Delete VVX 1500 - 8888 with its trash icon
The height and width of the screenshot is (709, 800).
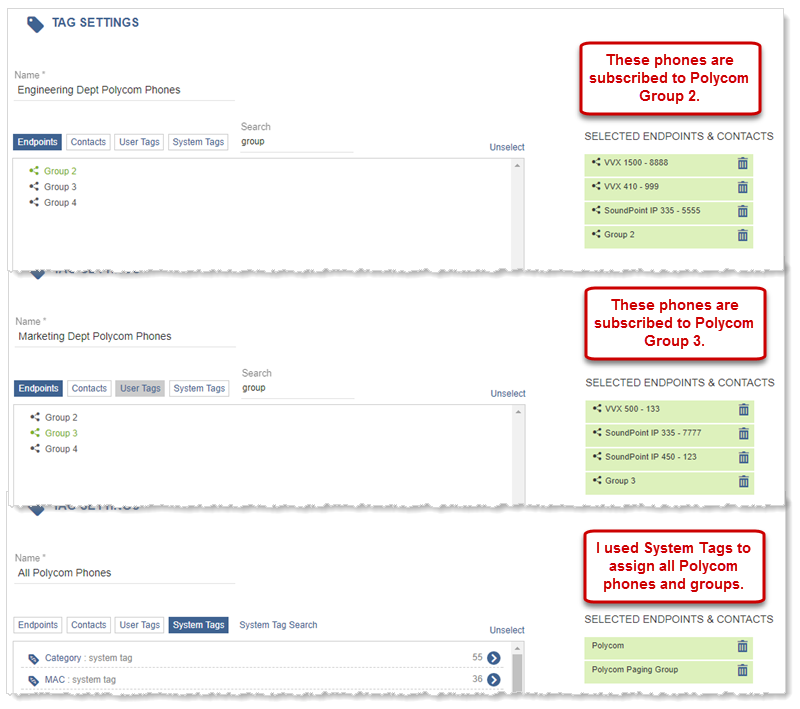point(742,163)
